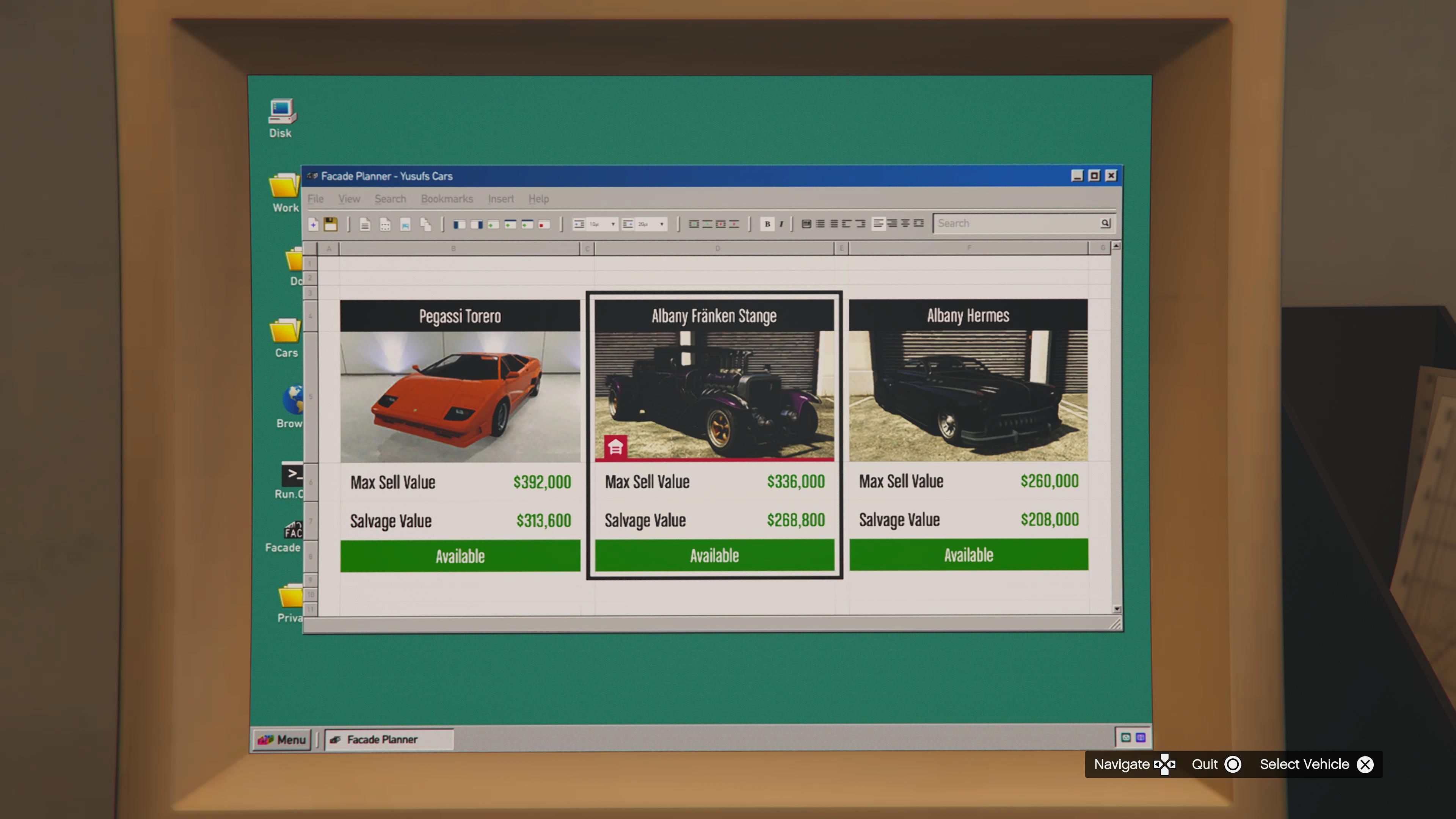Image resolution: width=1456 pixels, height=819 pixels.
Task: Open the 10pt size dropdown
Action: point(613,224)
